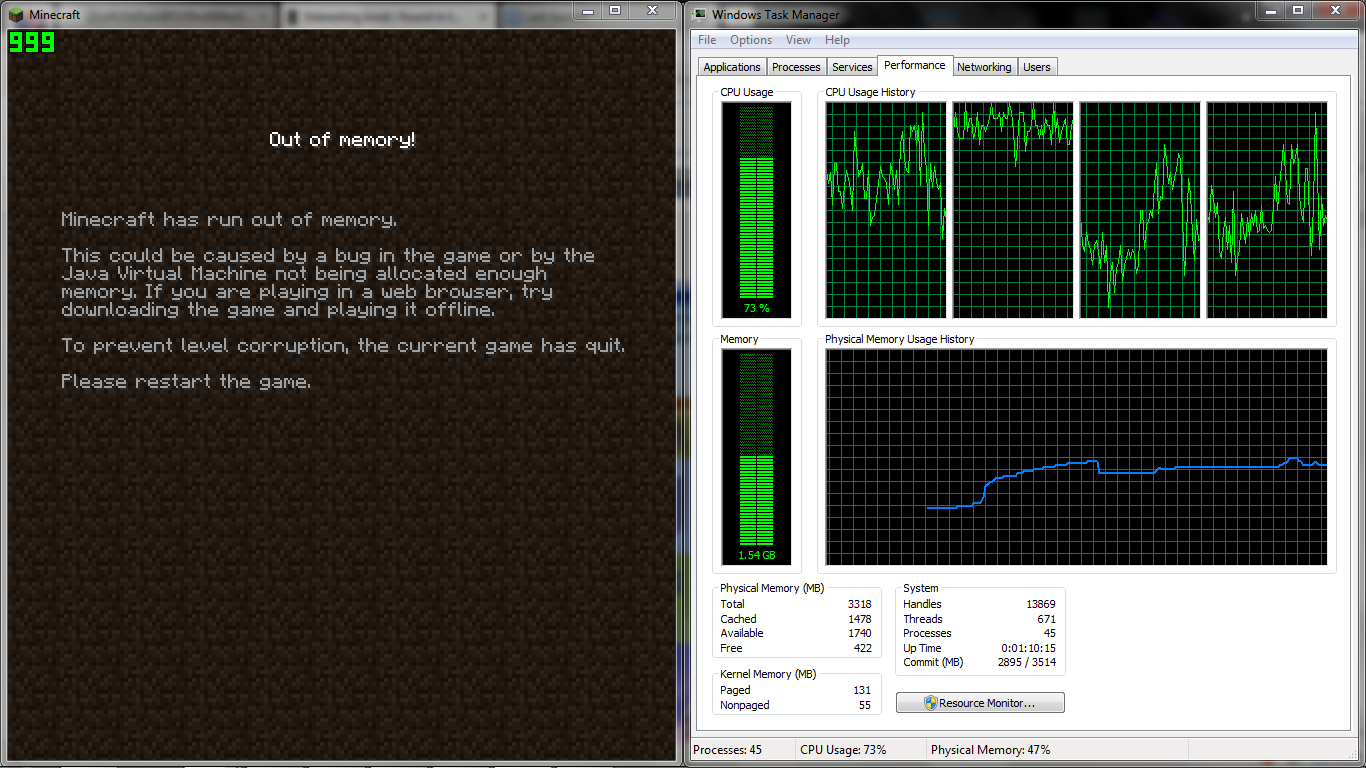The image size is (1366, 768).
Task: Switch to the Networking tab
Action: pos(984,67)
